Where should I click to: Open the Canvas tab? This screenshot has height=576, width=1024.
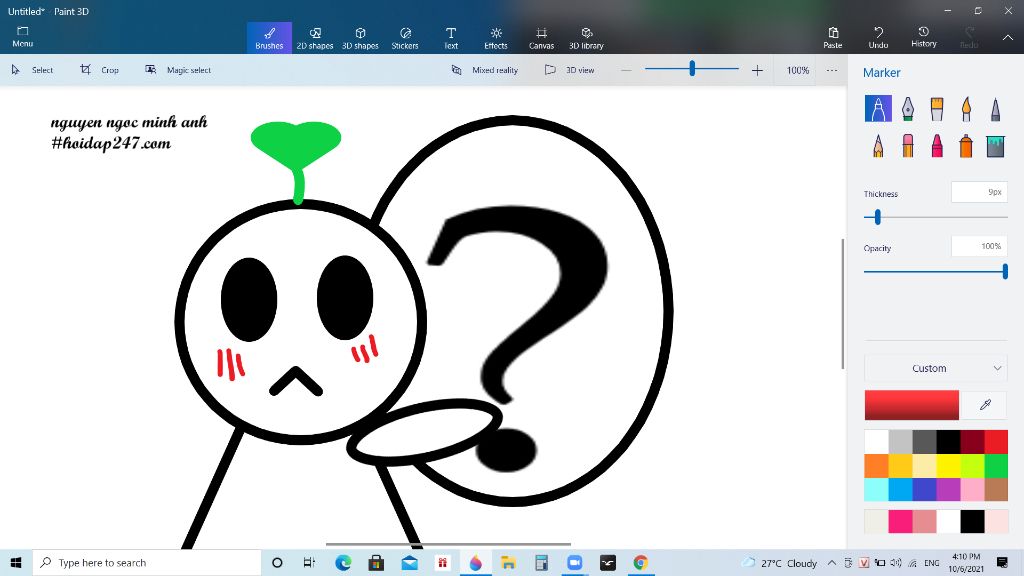coord(541,38)
